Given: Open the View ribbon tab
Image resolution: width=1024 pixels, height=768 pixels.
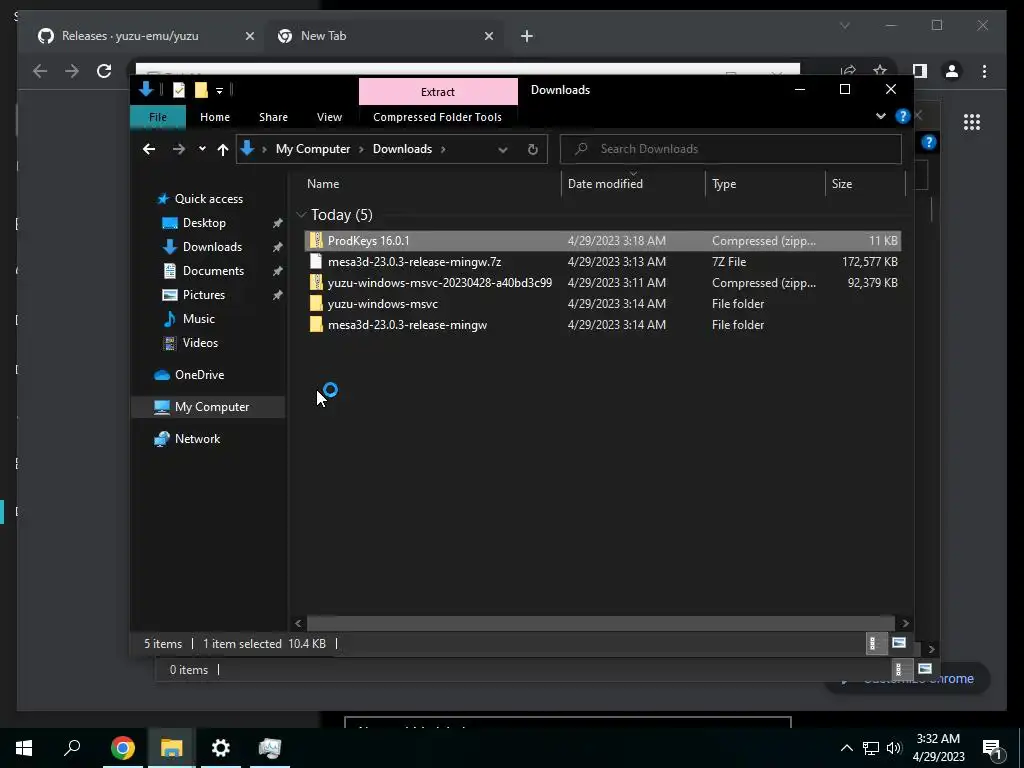Looking at the screenshot, I should pyautogui.click(x=329, y=117).
